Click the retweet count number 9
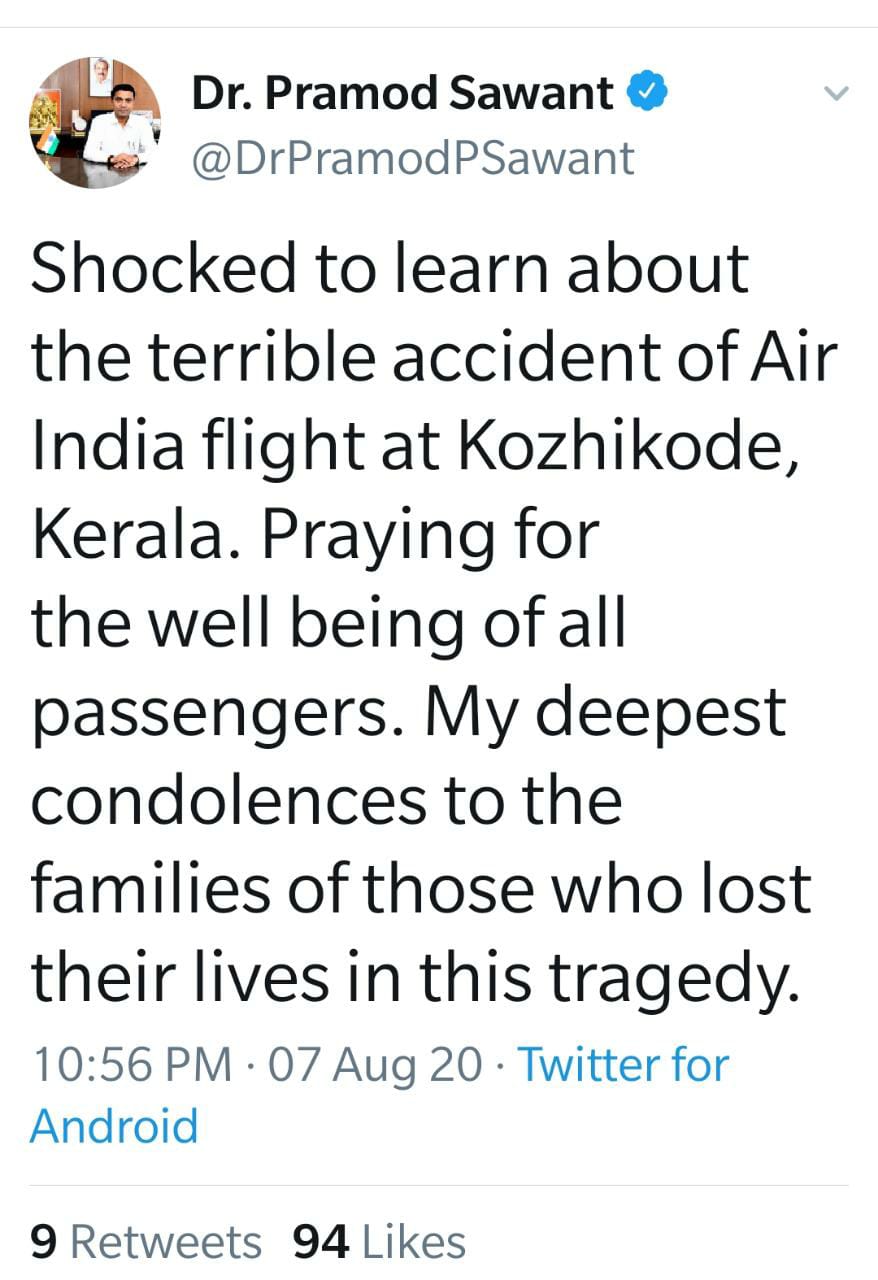 [x=44, y=1242]
